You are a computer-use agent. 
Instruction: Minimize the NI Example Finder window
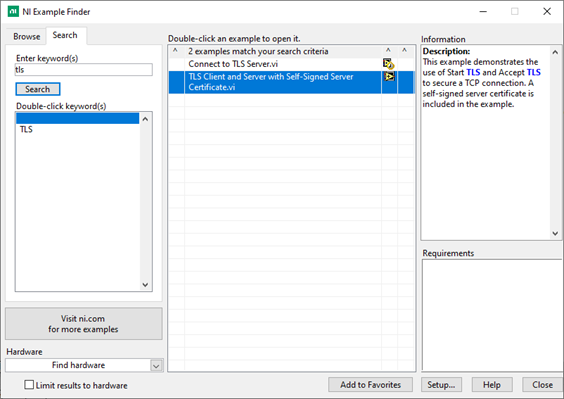483,12
